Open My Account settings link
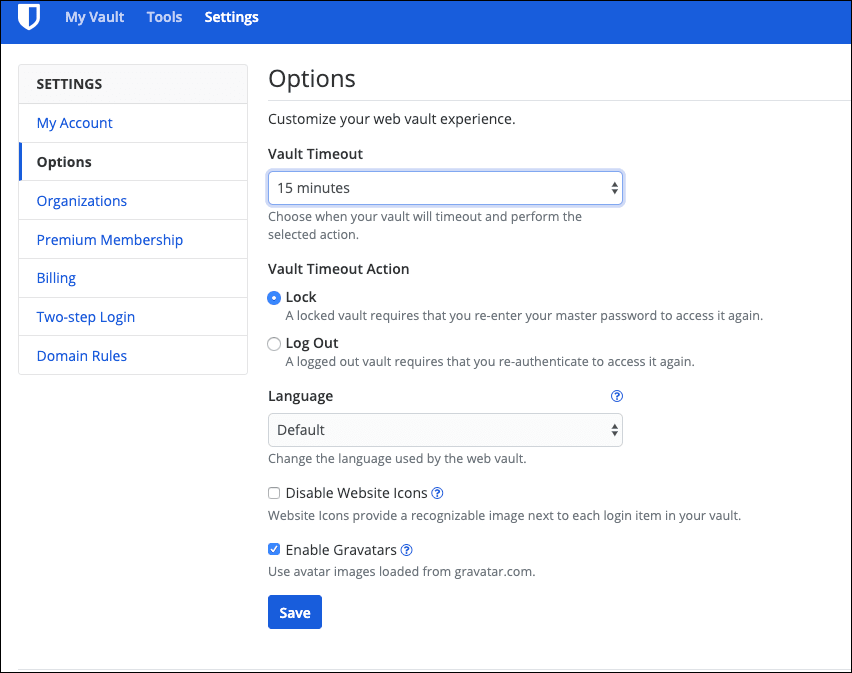This screenshot has height=673, width=852. click(74, 123)
